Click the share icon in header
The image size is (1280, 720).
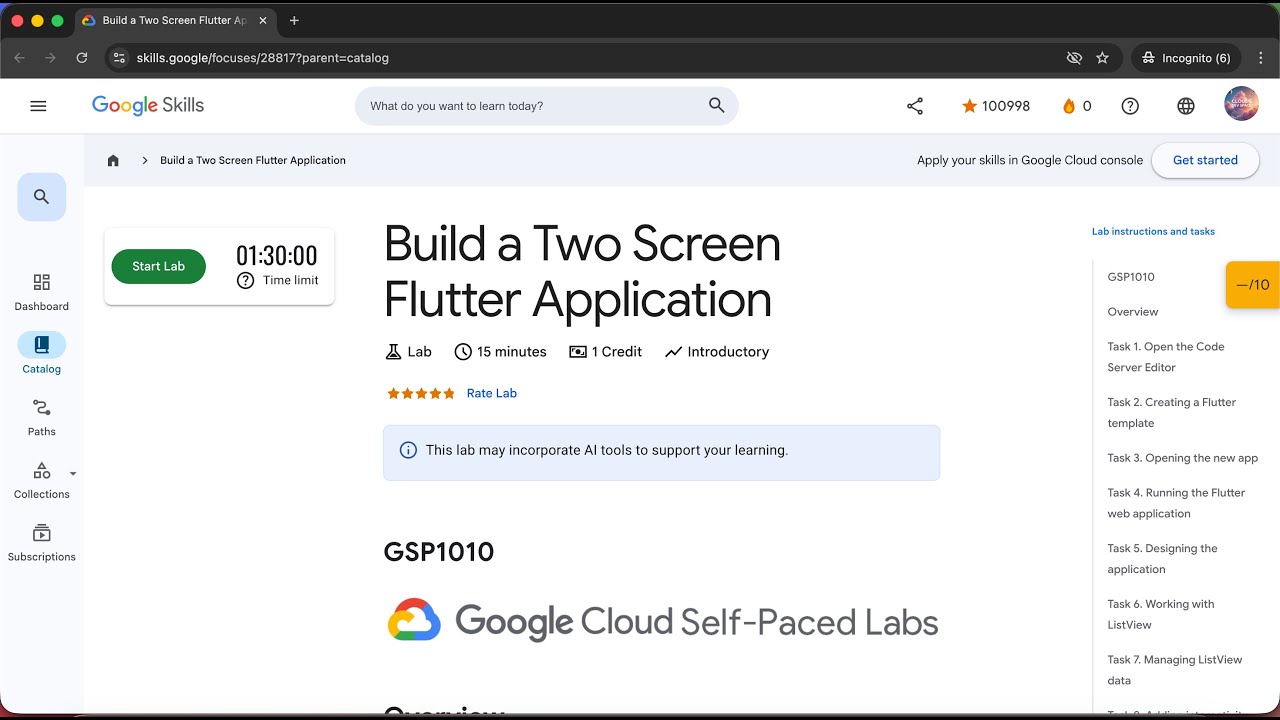pyautogui.click(x=915, y=106)
